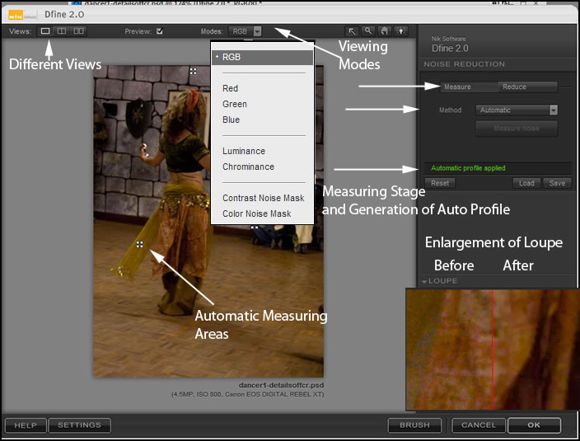Image resolution: width=580 pixels, height=441 pixels.
Task: Open SETTINGS
Action: point(80,425)
